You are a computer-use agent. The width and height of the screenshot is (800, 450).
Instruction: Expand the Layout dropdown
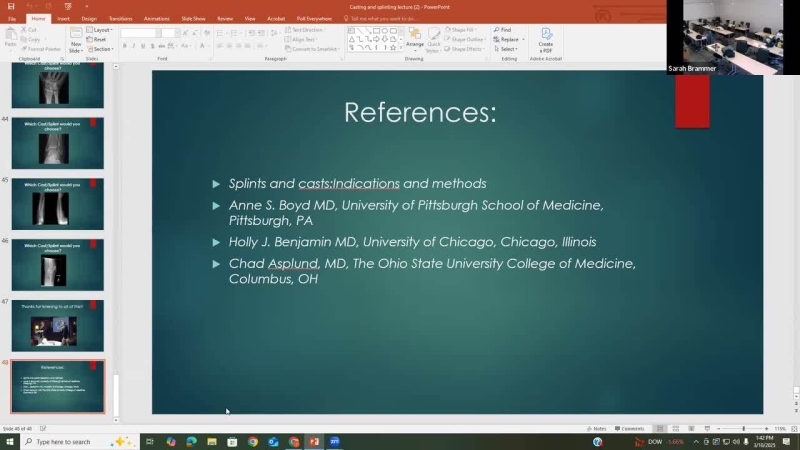tap(101, 30)
